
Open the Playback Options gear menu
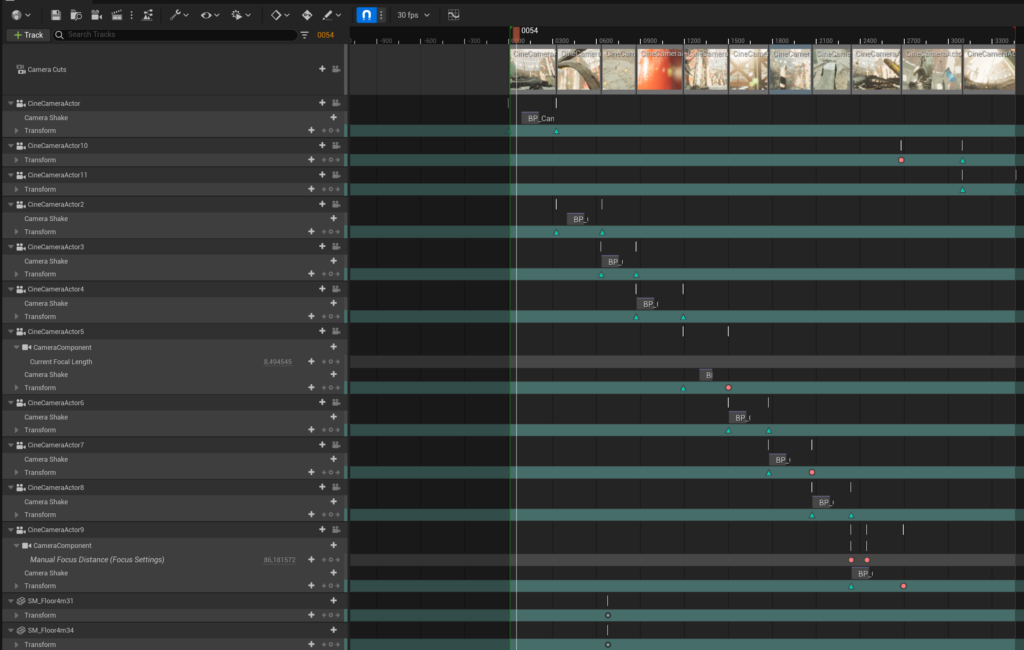(x=241, y=14)
